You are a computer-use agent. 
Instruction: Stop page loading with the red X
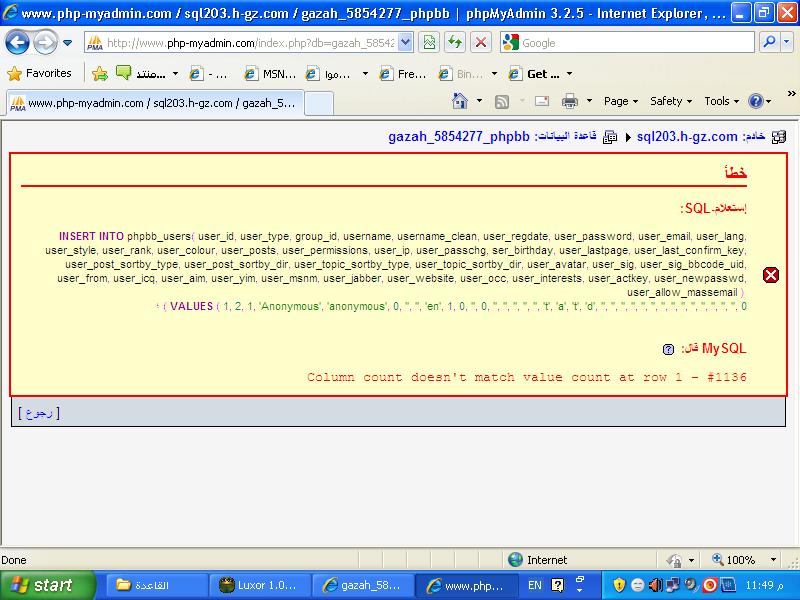pos(481,43)
